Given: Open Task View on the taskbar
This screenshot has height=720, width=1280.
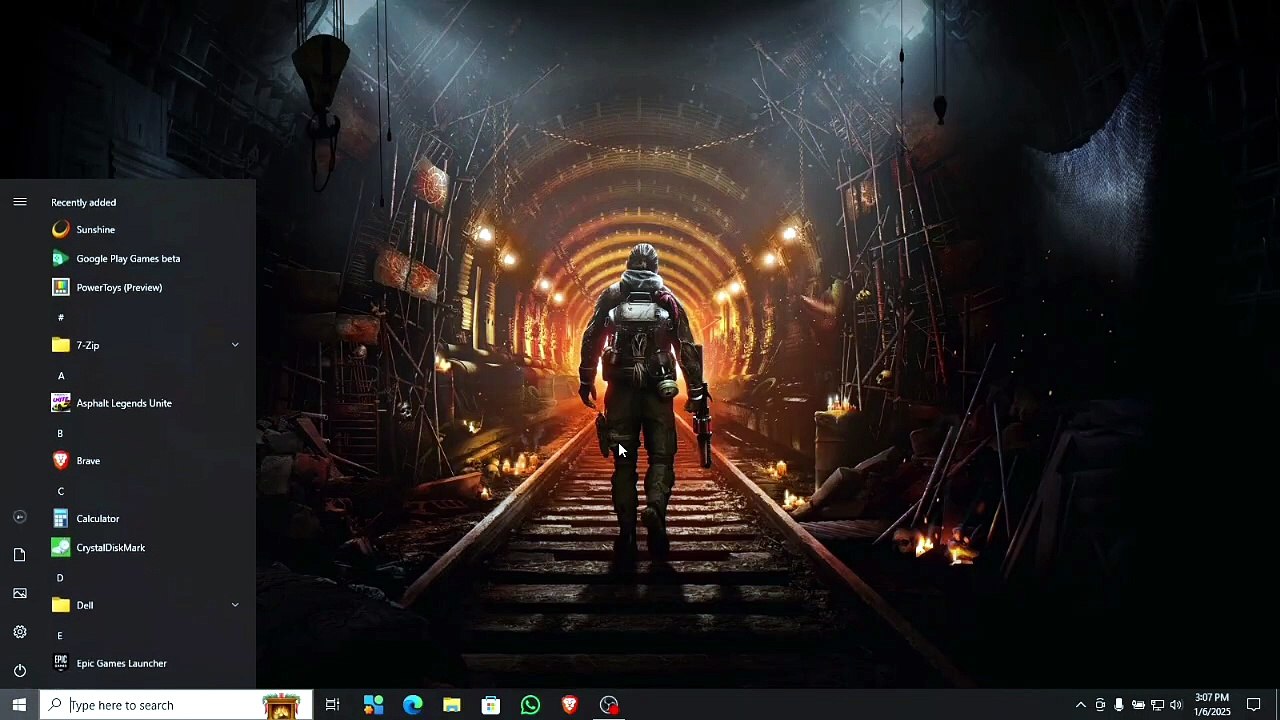Looking at the screenshot, I should (333, 705).
